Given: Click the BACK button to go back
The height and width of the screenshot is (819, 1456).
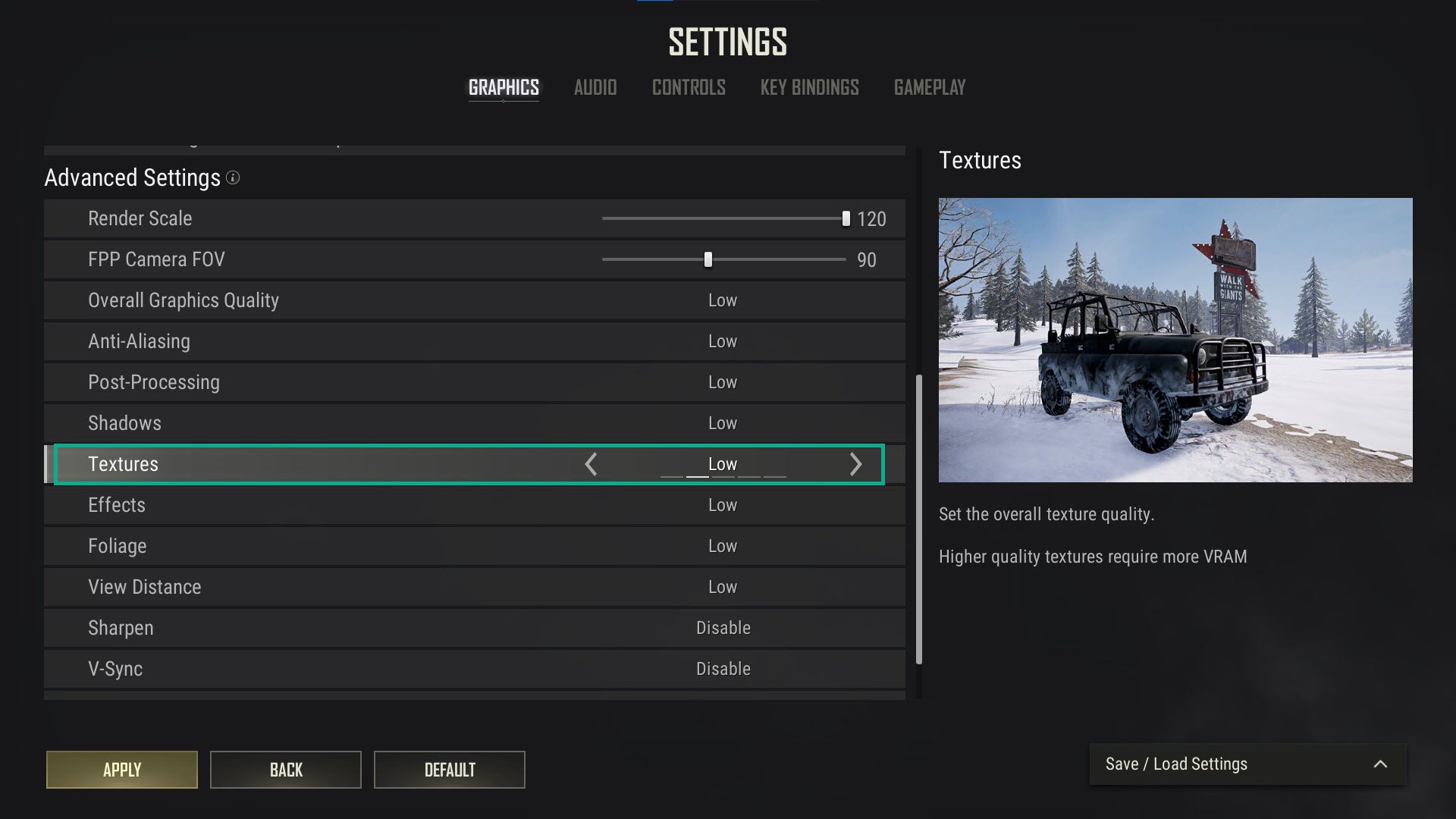Looking at the screenshot, I should coord(286,770).
